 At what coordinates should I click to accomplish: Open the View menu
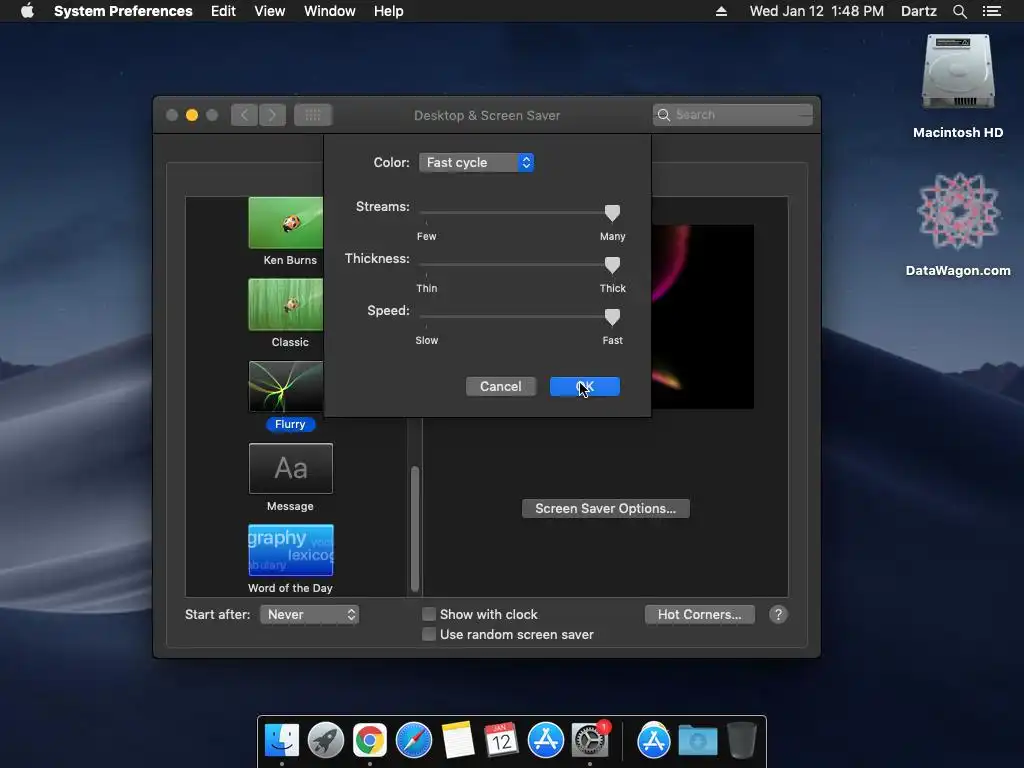(x=269, y=11)
